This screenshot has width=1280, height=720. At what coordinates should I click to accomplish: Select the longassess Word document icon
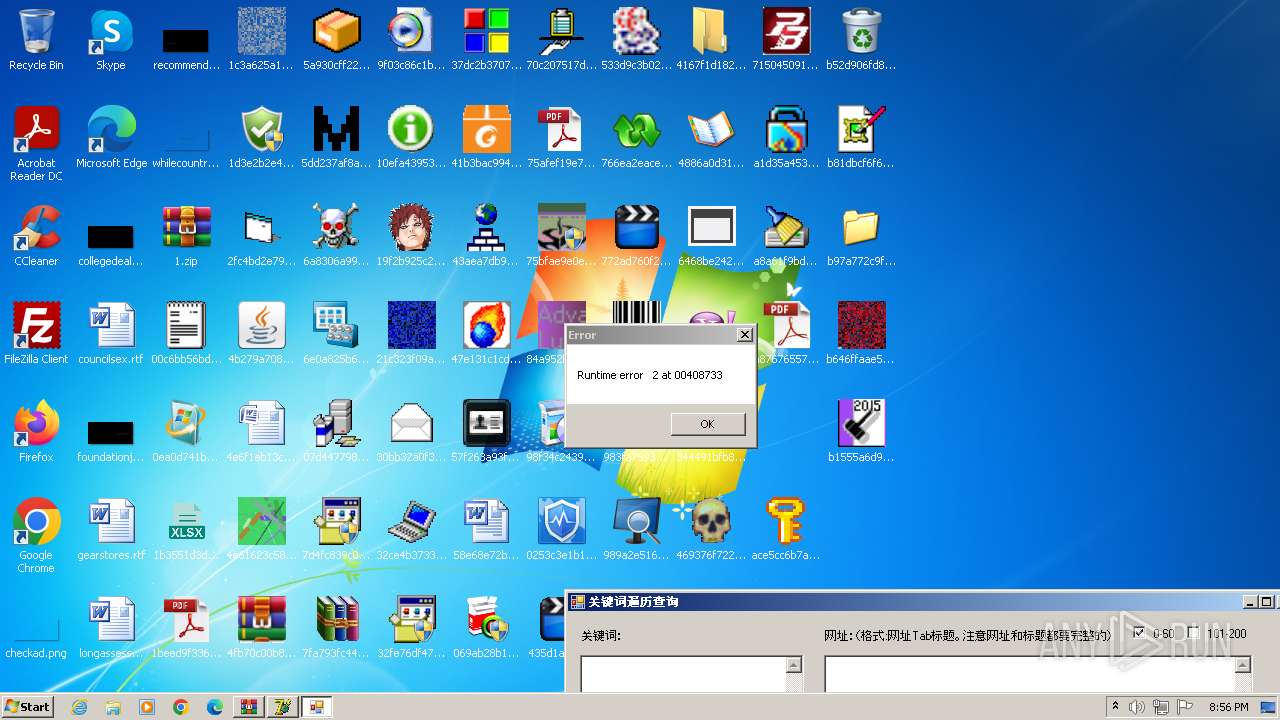tap(111, 628)
